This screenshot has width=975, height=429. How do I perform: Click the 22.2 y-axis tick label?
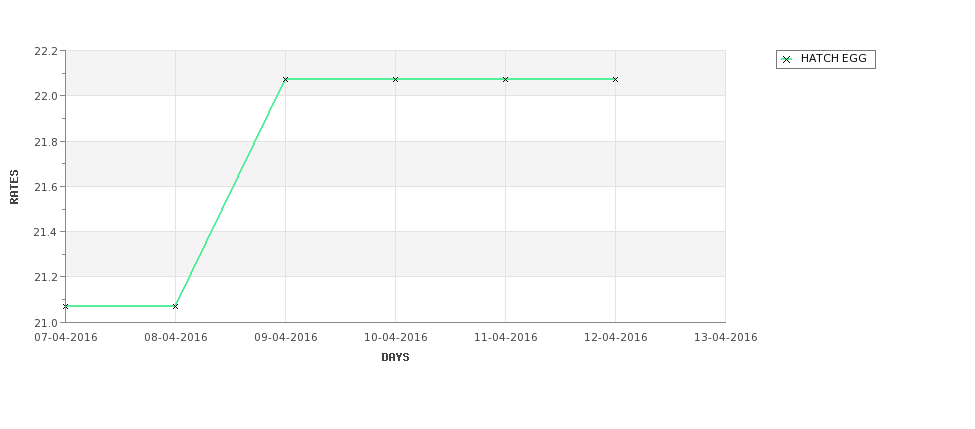[45, 51]
